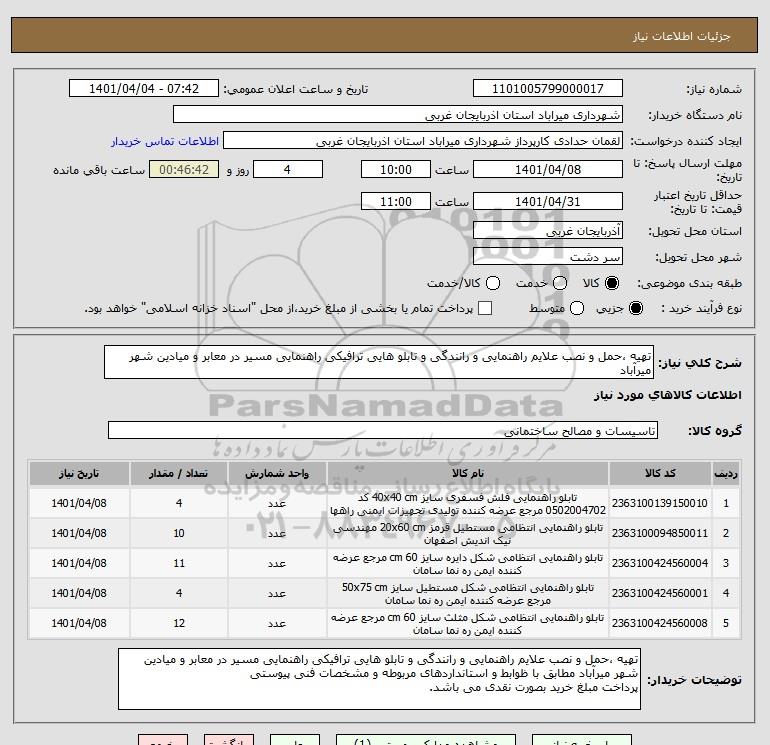Click the pink بازگشت back button
Viewport: 770px width, 745px height.
(229, 740)
